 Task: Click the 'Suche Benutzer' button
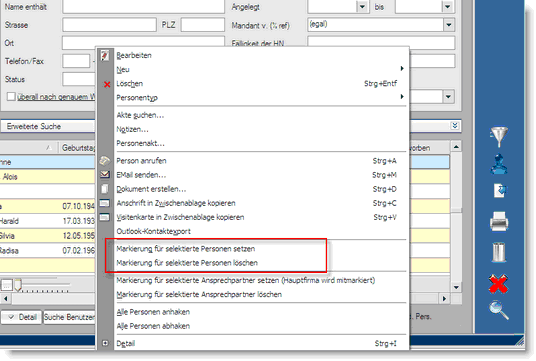click(x=69, y=317)
